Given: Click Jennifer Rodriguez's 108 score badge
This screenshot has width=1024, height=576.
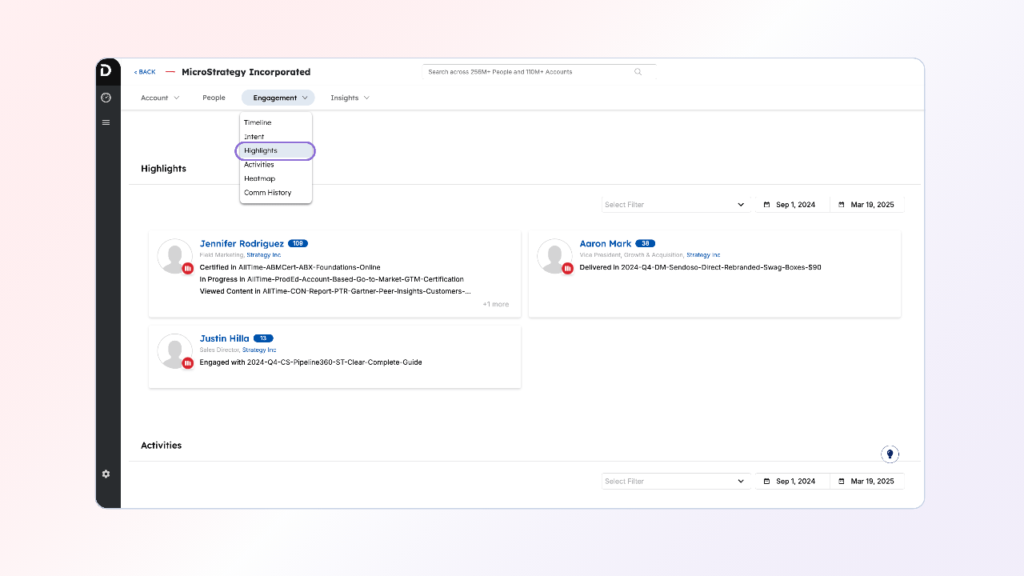Looking at the screenshot, I should [298, 244].
